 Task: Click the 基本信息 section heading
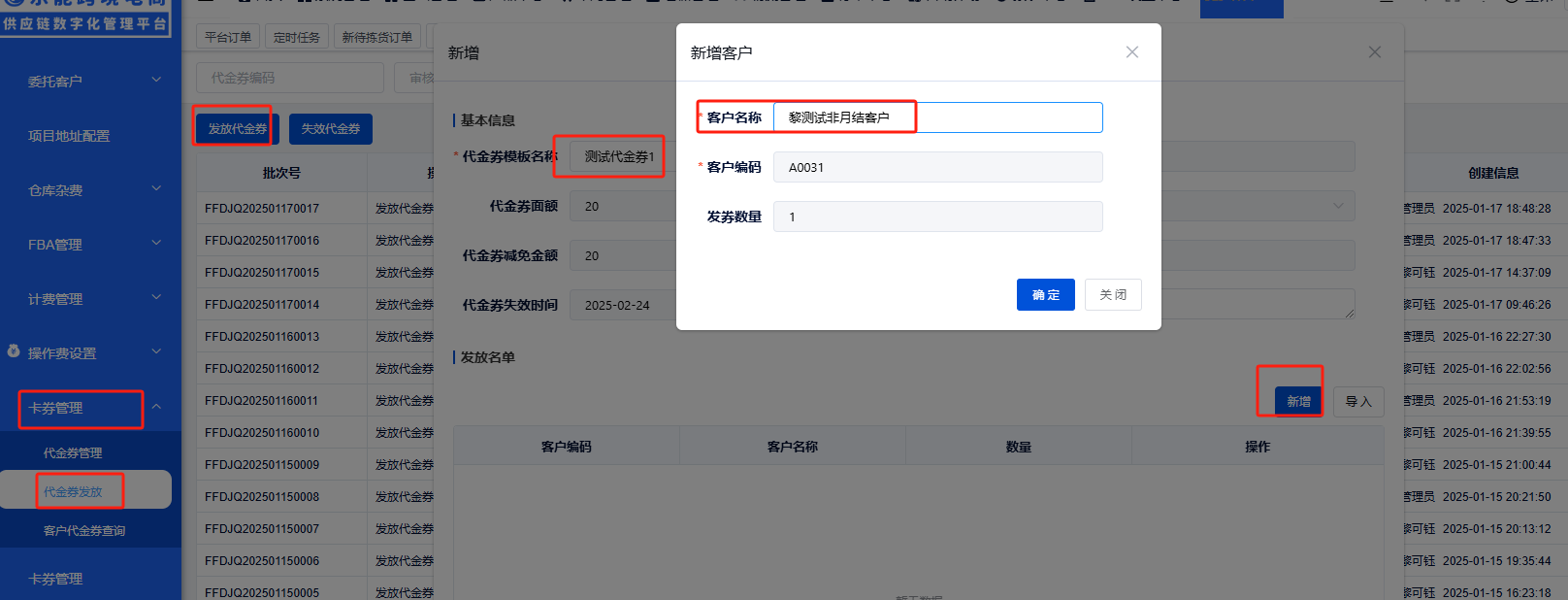(488, 120)
